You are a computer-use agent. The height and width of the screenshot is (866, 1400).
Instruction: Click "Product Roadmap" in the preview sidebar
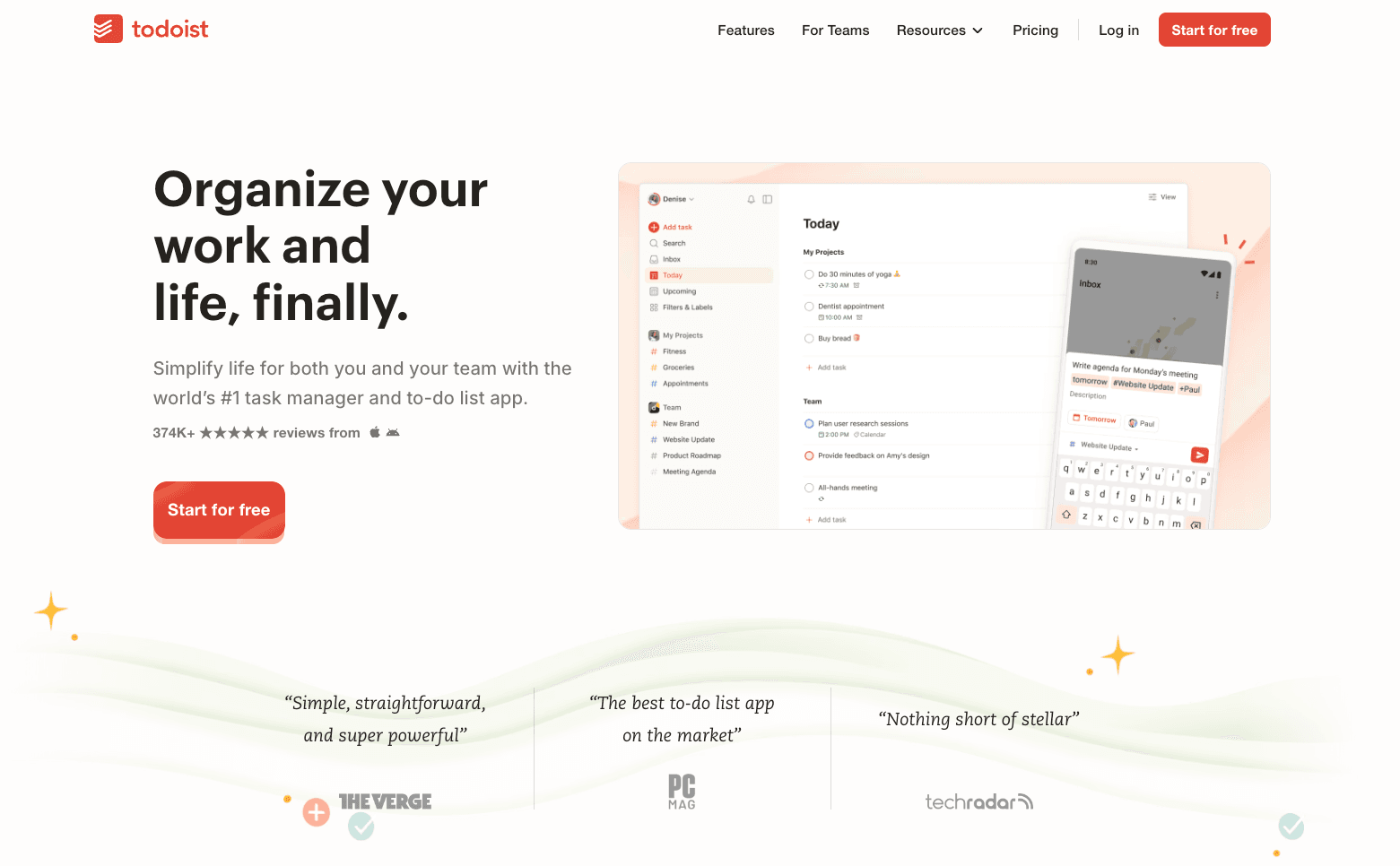[x=691, y=456]
